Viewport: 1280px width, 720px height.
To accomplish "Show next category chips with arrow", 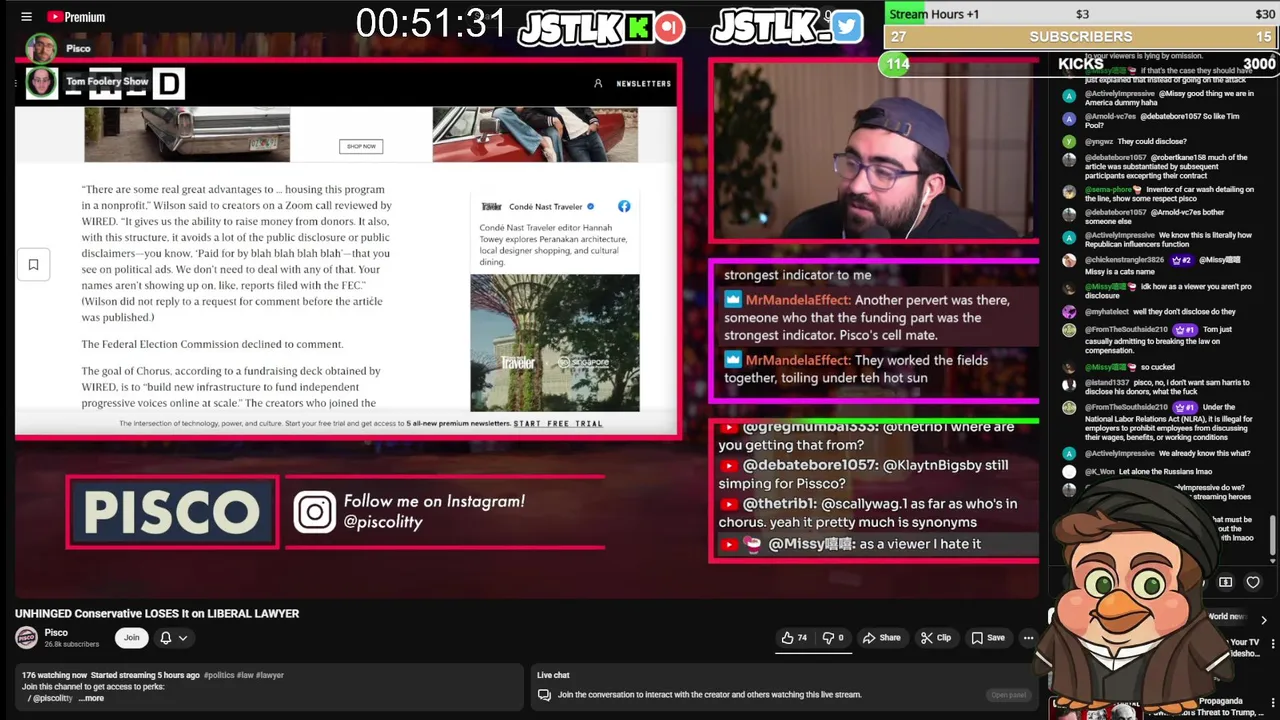I will [x=1264, y=620].
